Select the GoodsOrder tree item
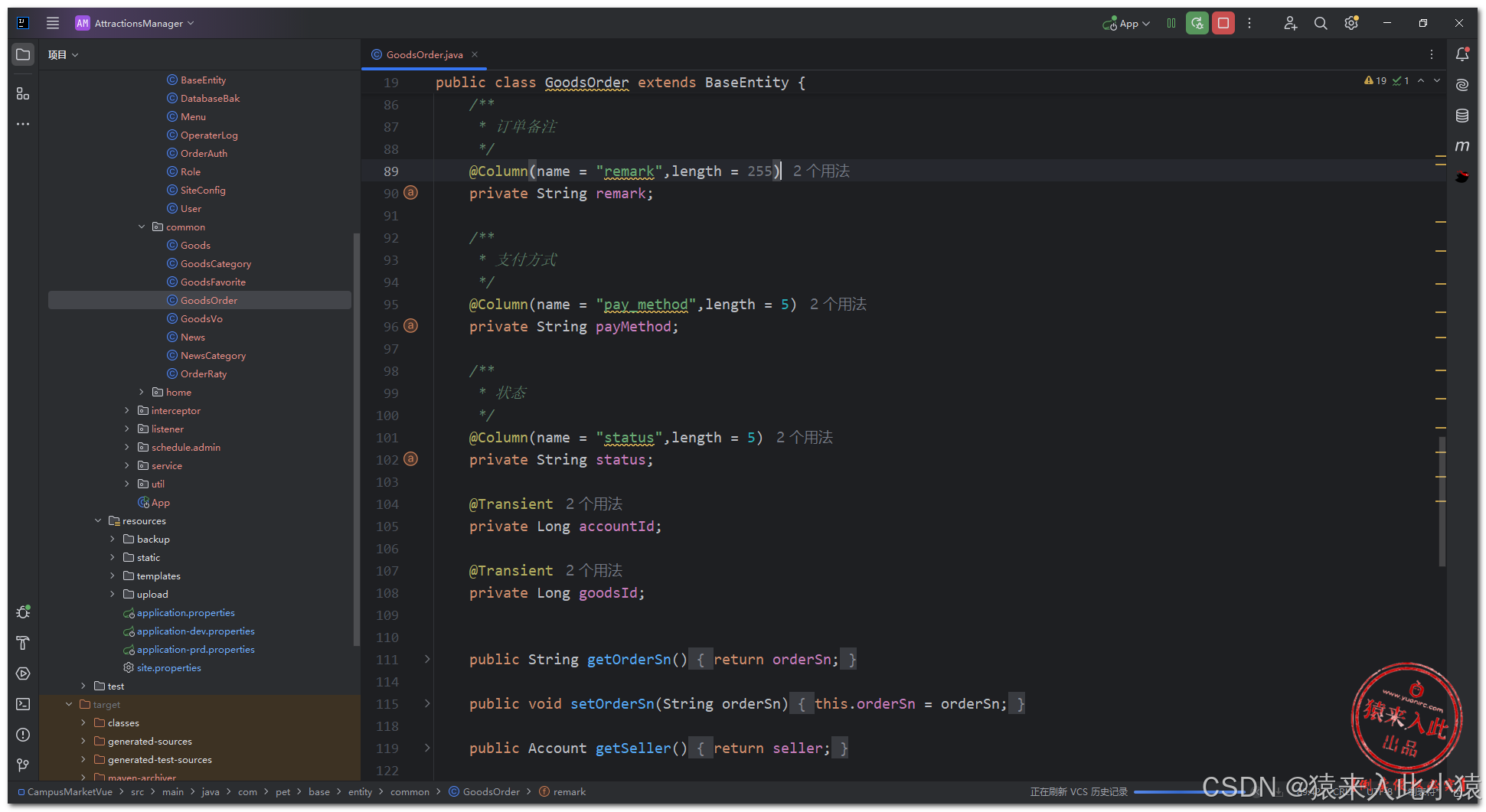The image size is (1486, 812). [x=199, y=300]
